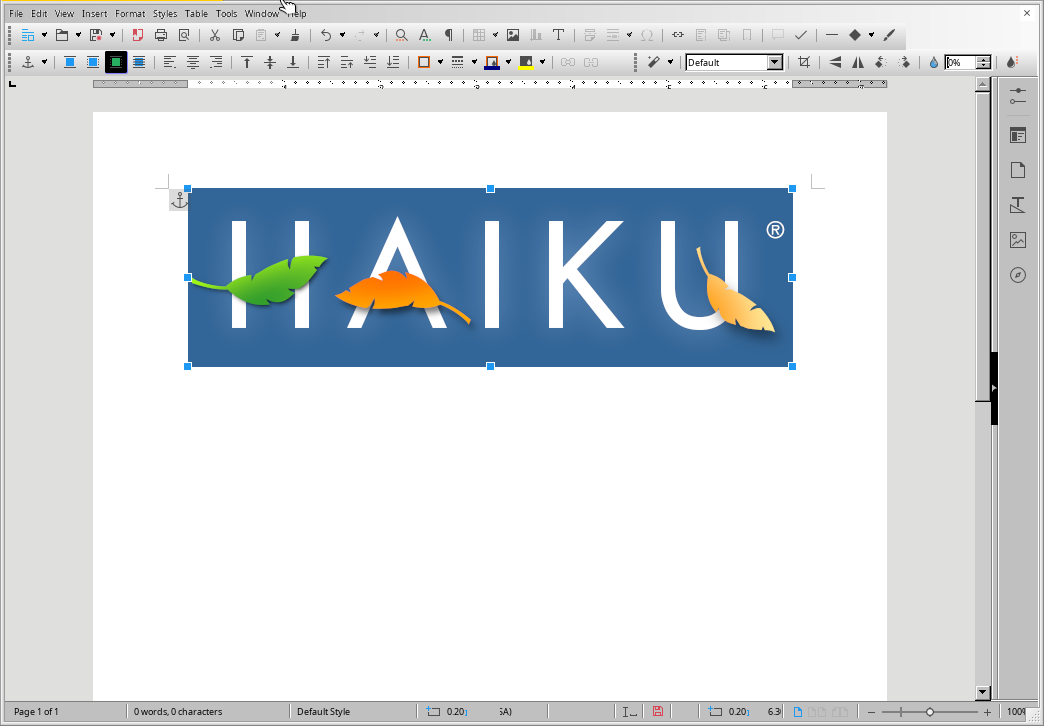Open the File menu

coord(16,13)
